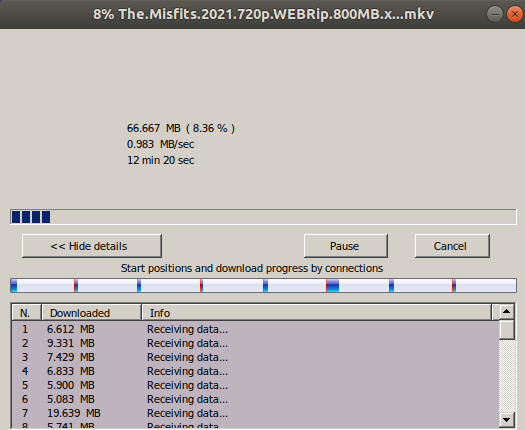Image resolution: width=525 pixels, height=430 pixels.
Task: Select connection 3 row with 7.429 MB
Action: coord(255,357)
